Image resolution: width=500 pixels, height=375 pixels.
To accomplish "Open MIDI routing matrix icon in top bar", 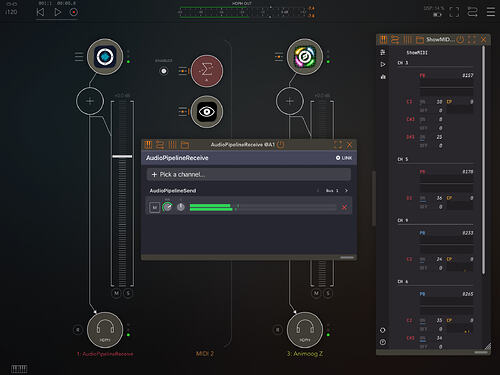I will [472, 12].
